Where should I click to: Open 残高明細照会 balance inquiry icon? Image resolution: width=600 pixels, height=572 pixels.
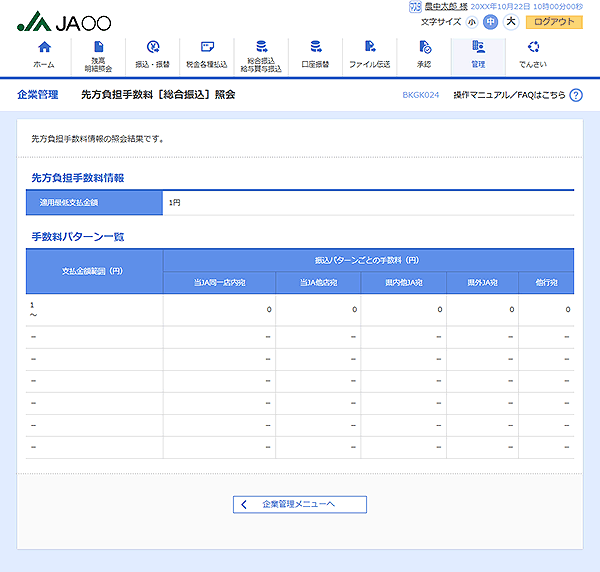(x=98, y=47)
